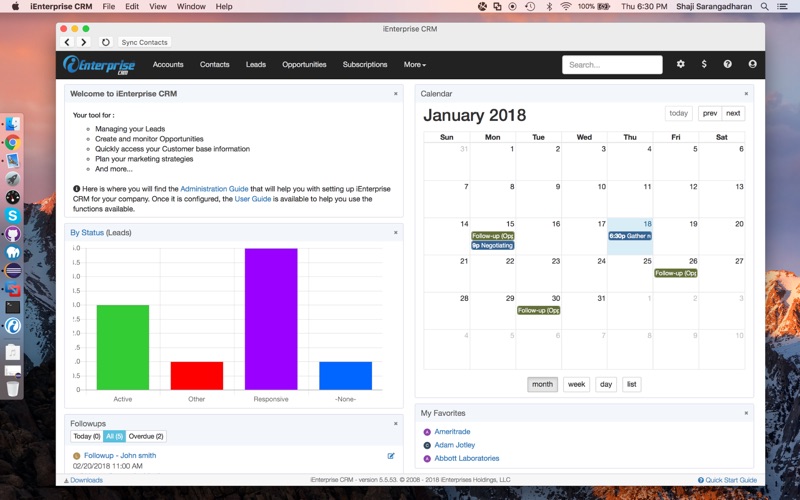Open GitHub Desktop from the dock
This screenshot has width=800, height=500.
[13, 234]
